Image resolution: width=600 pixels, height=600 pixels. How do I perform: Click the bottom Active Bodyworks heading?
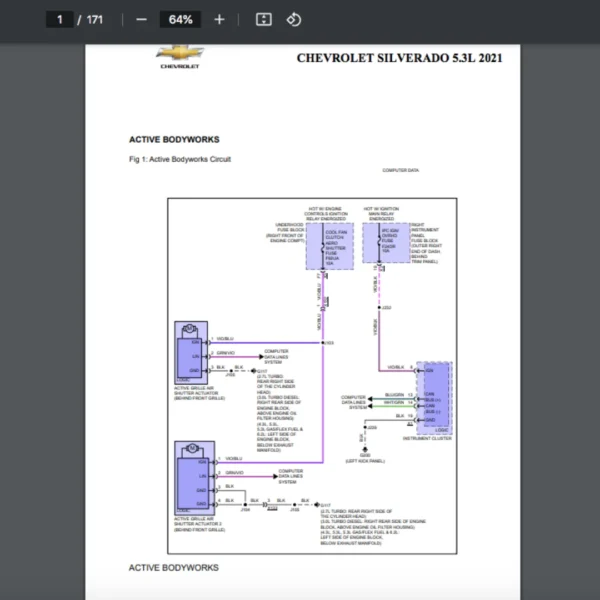(x=173, y=568)
